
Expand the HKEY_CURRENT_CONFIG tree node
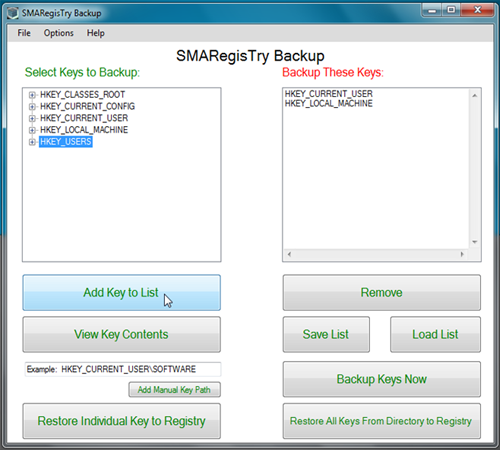[x=32, y=107]
